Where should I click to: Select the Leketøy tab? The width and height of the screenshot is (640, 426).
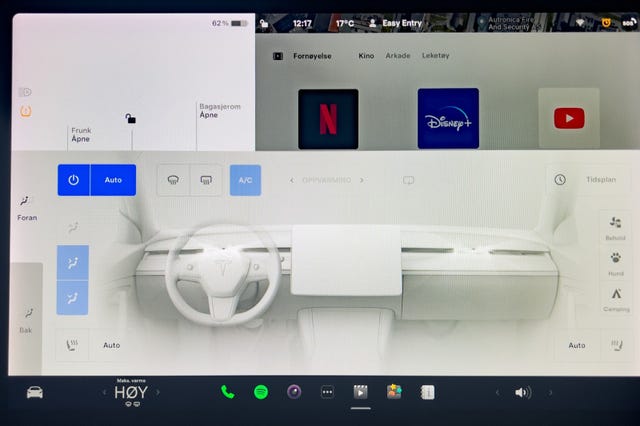click(436, 55)
